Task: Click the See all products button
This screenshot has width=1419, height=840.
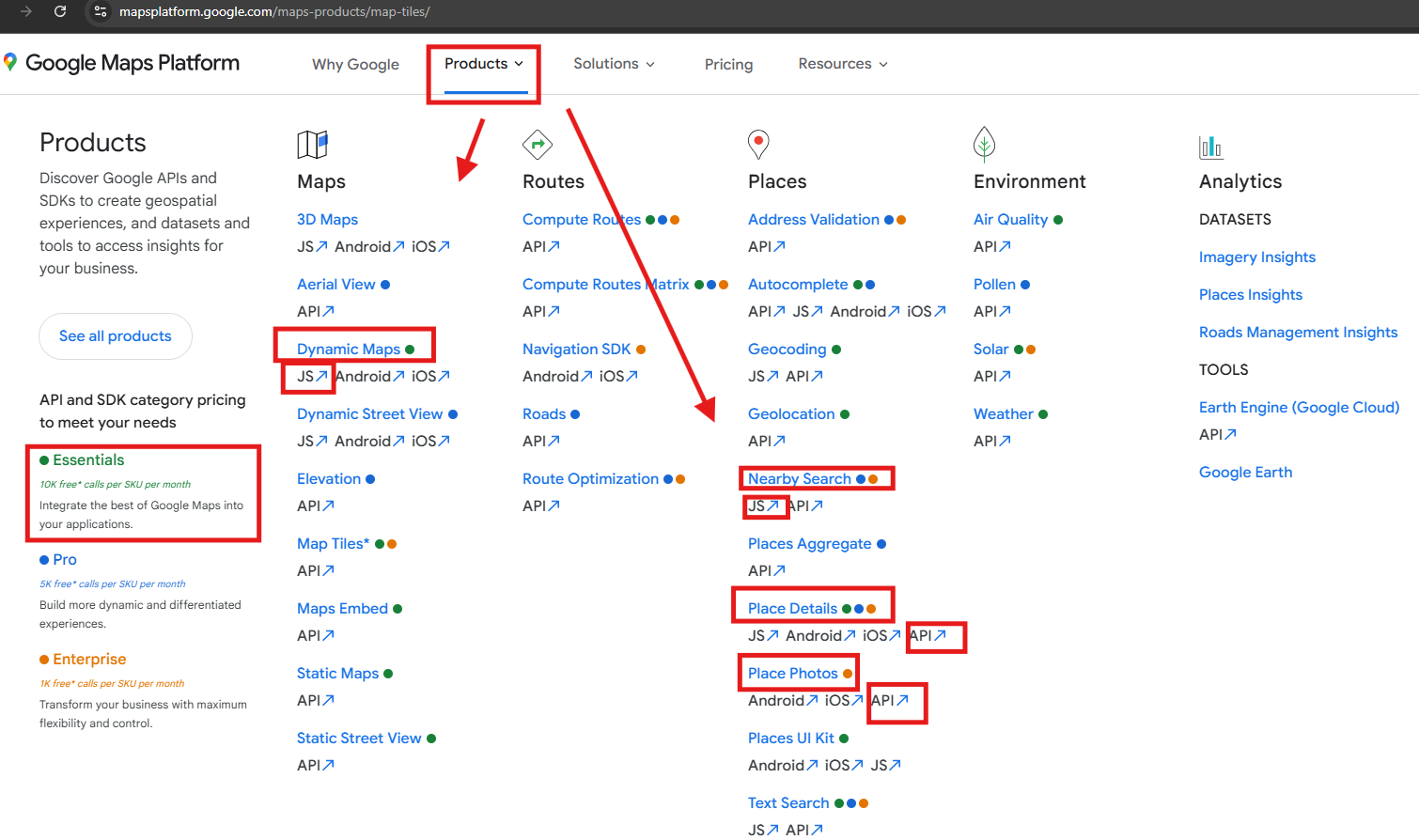Action: pos(116,336)
